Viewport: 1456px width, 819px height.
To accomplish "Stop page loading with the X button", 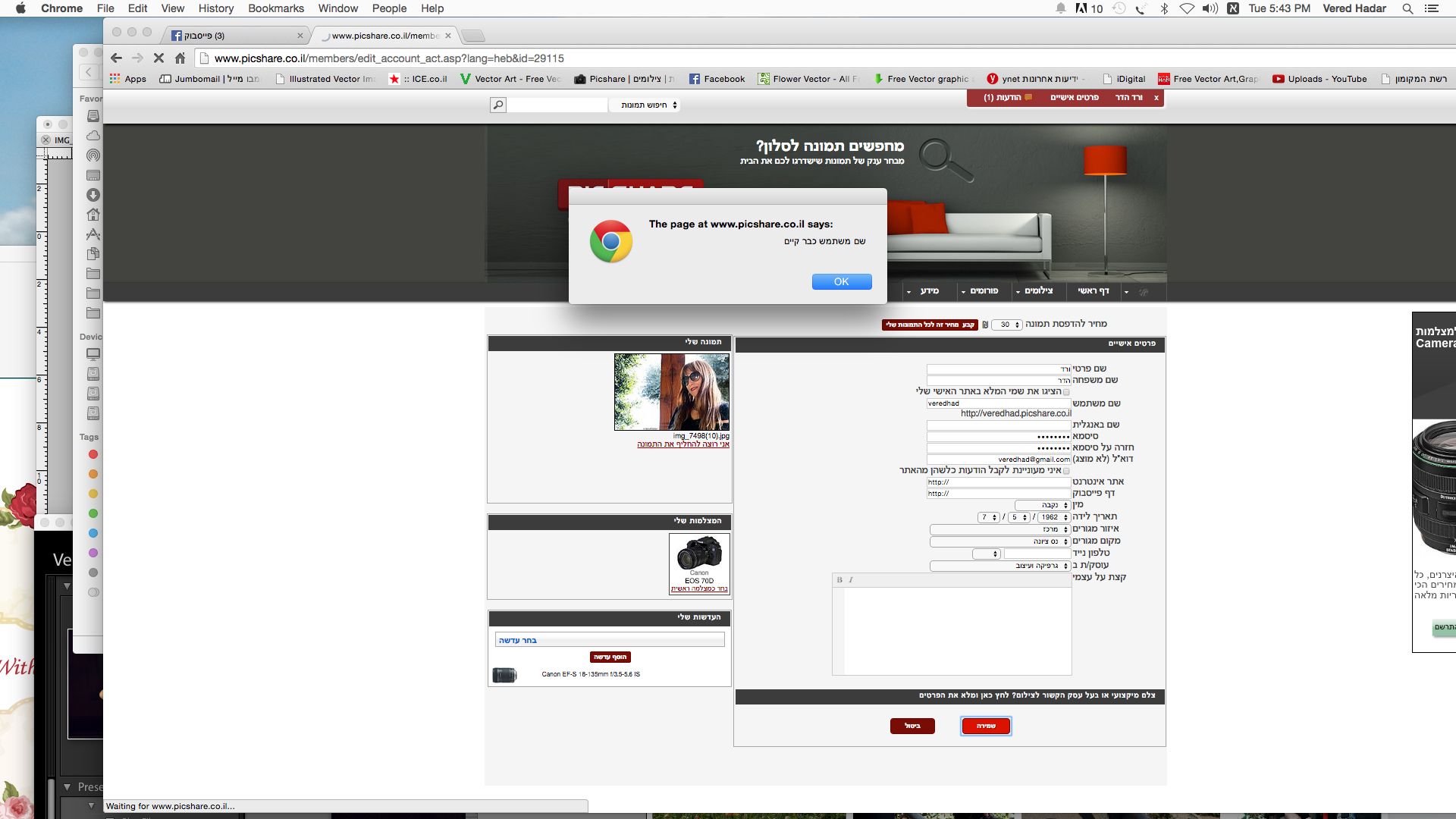I will [x=158, y=58].
